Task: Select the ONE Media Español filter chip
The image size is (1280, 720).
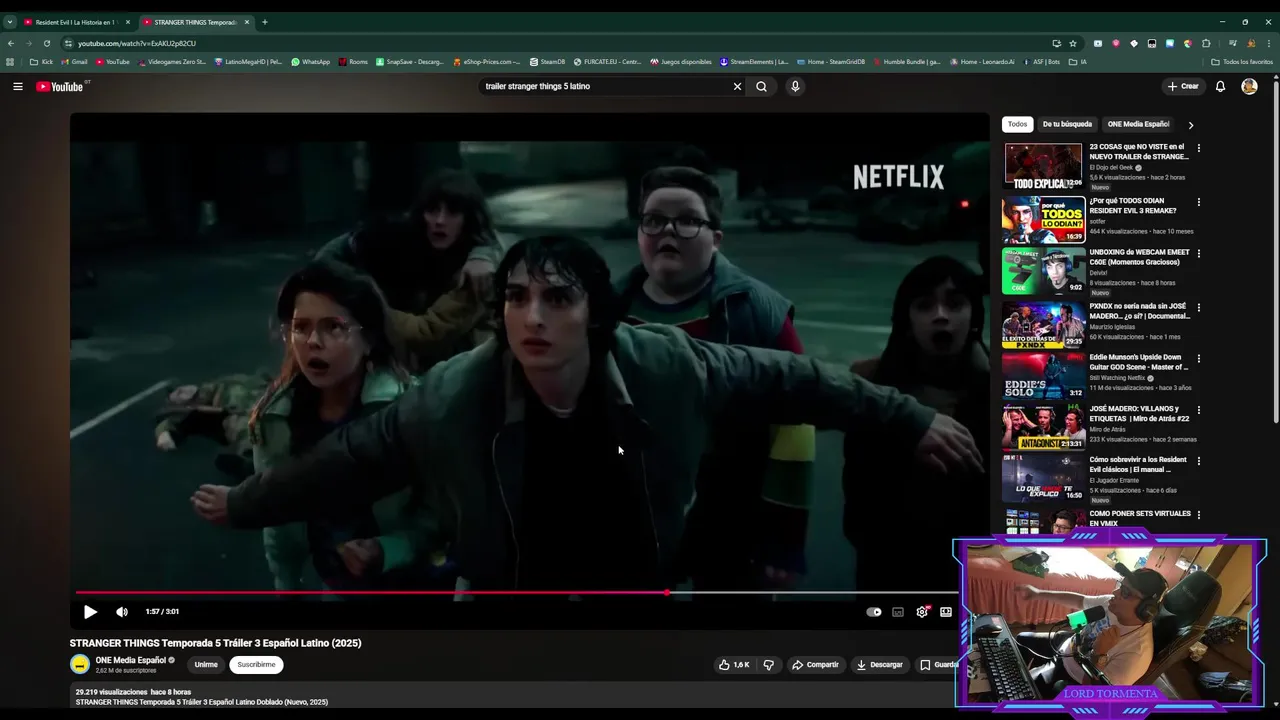Action: 1138,124
